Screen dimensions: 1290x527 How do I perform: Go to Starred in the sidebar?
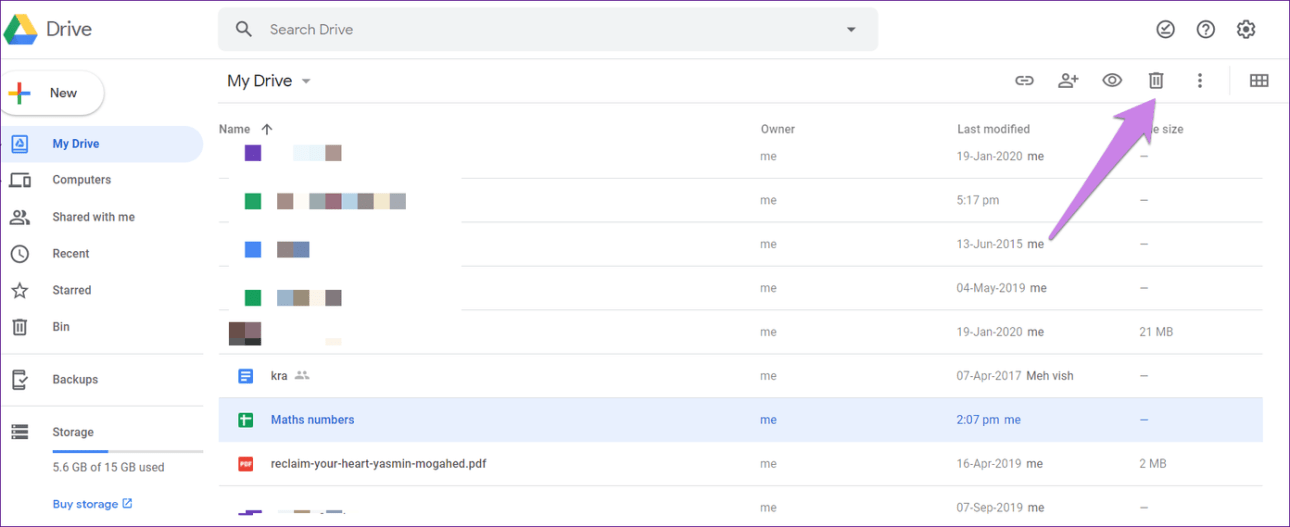tap(71, 290)
